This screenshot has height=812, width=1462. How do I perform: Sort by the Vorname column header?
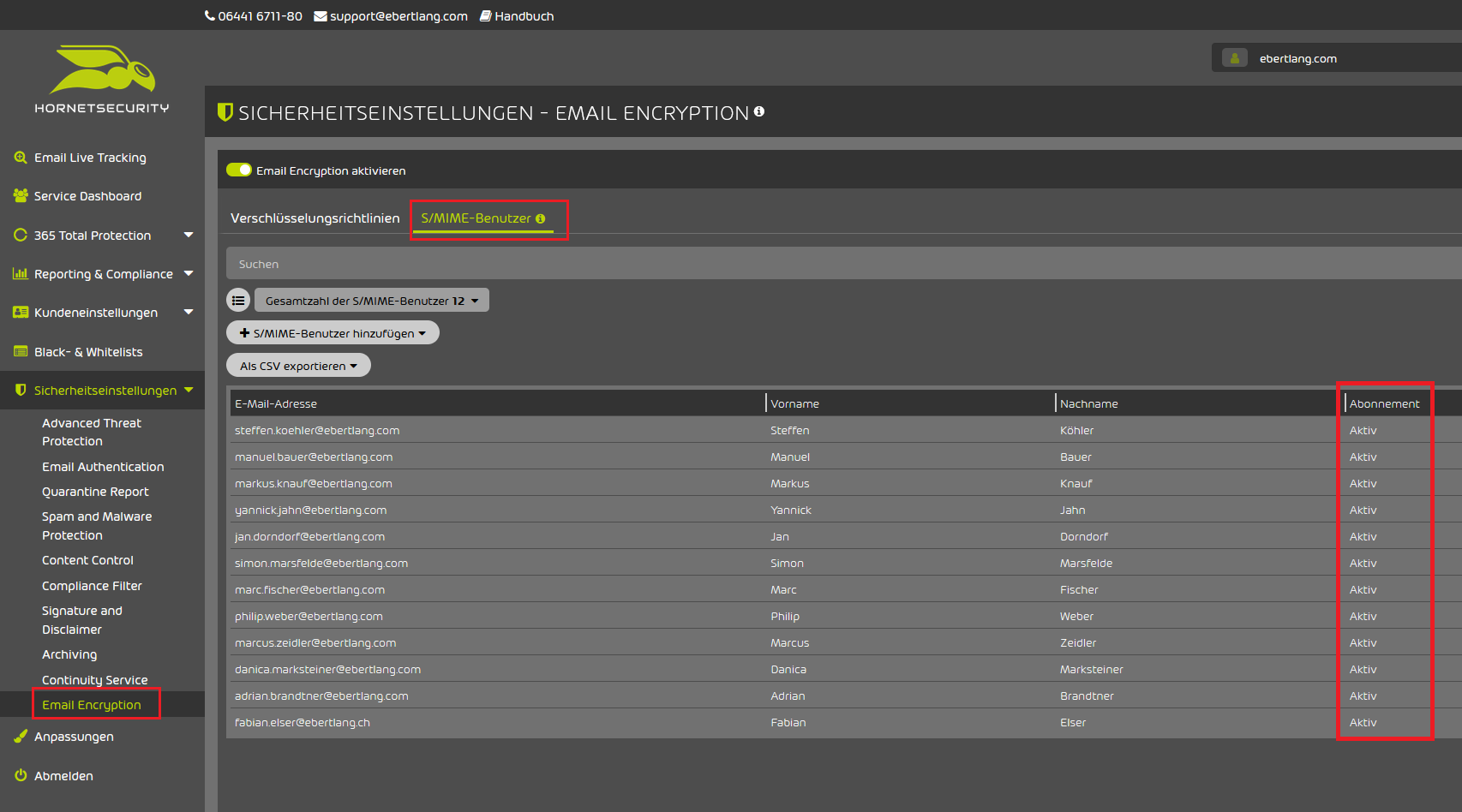(794, 403)
